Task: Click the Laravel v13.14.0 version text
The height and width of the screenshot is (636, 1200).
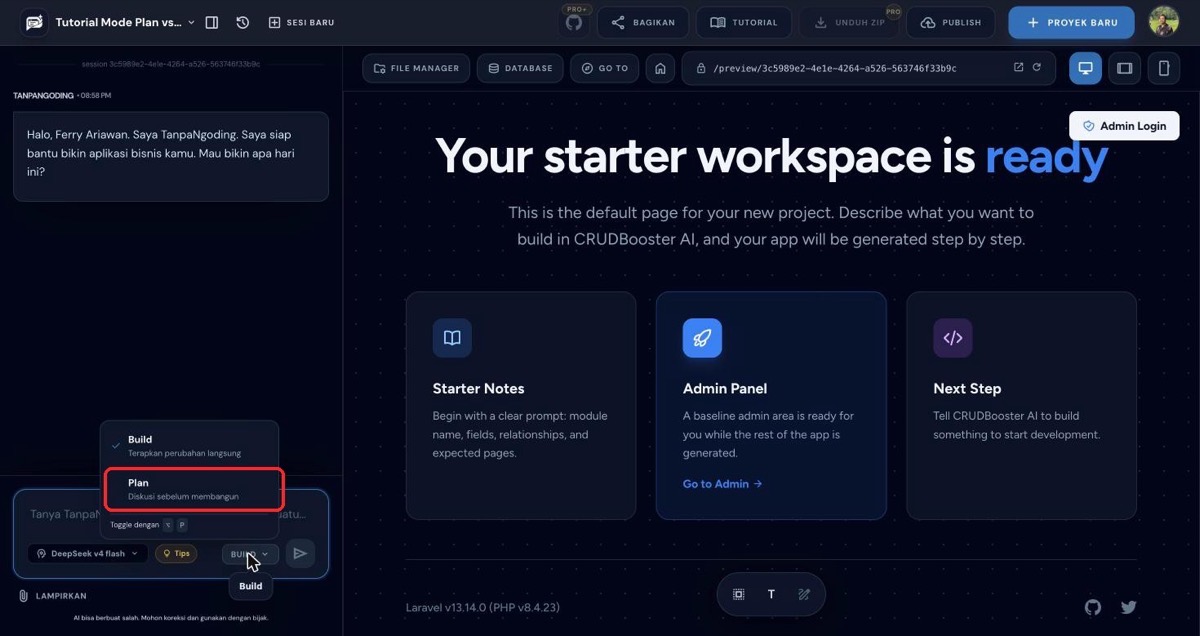Action: [x=485, y=607]
